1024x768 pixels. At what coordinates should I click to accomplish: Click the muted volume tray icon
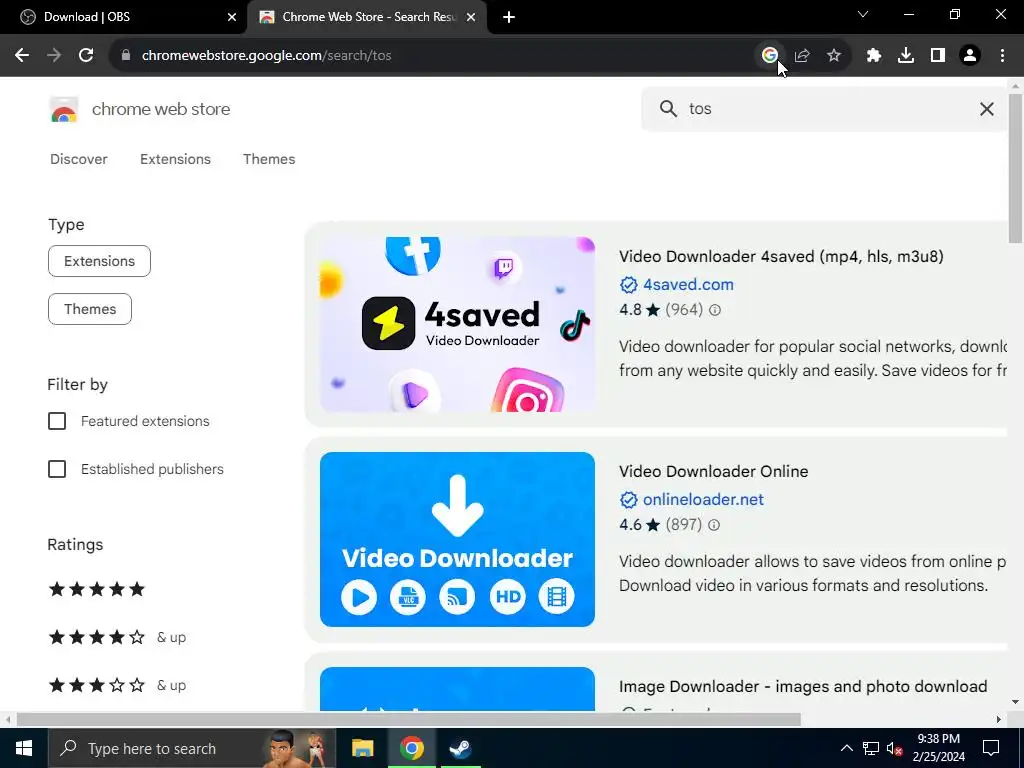click(894, 748)
